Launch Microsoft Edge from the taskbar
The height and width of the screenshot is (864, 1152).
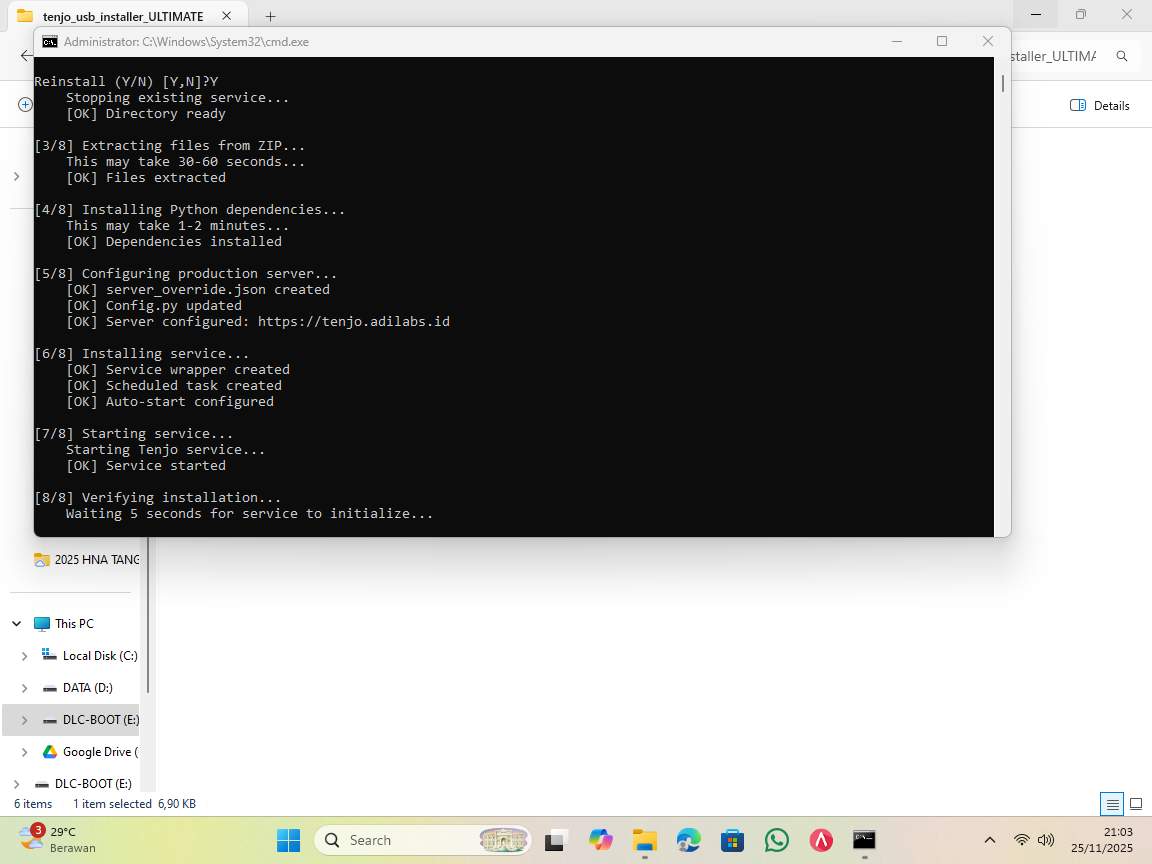click(688, 840)
